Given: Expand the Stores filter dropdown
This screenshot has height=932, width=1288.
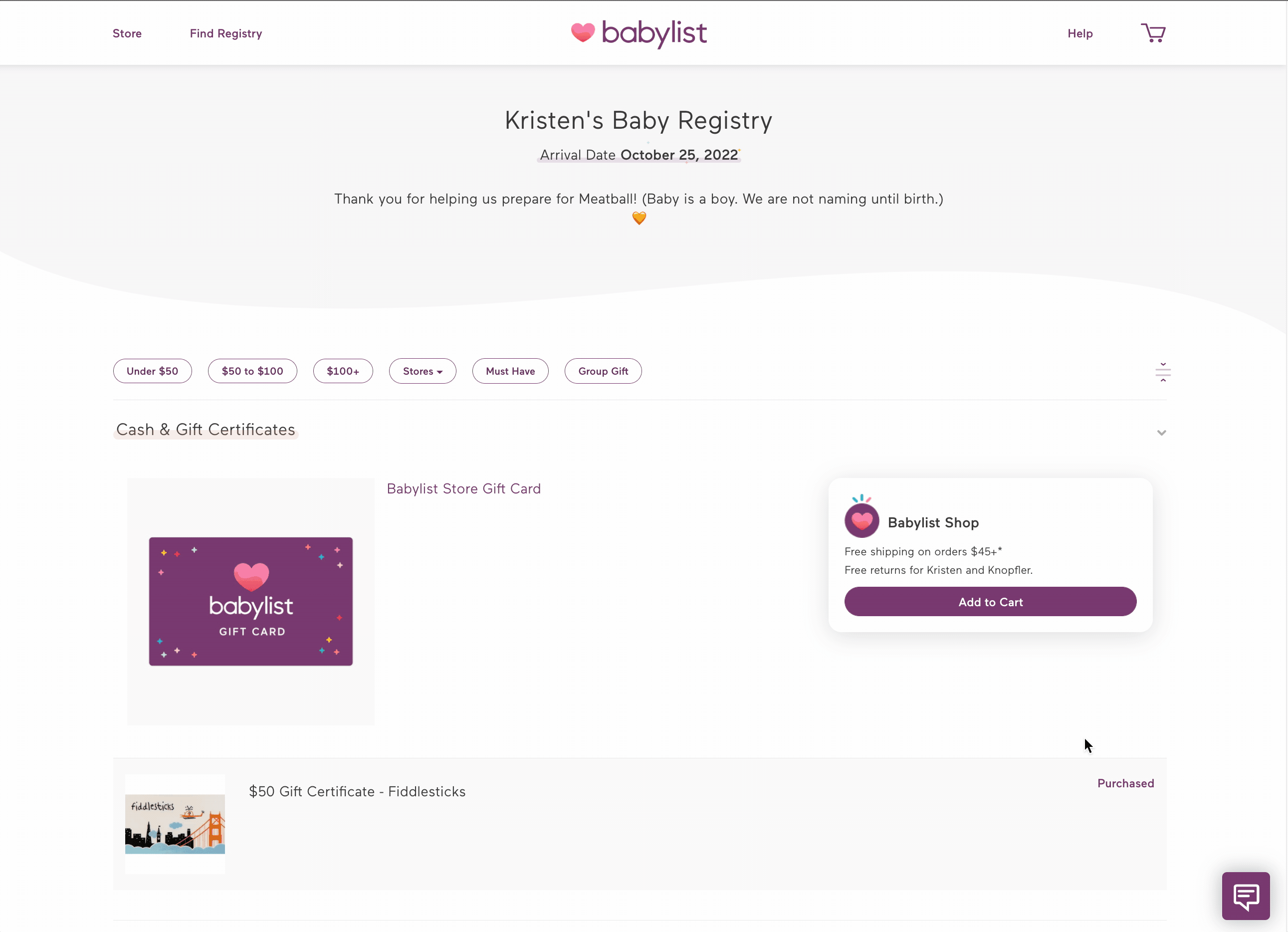Looking at the screenshot, I should 422,371.
